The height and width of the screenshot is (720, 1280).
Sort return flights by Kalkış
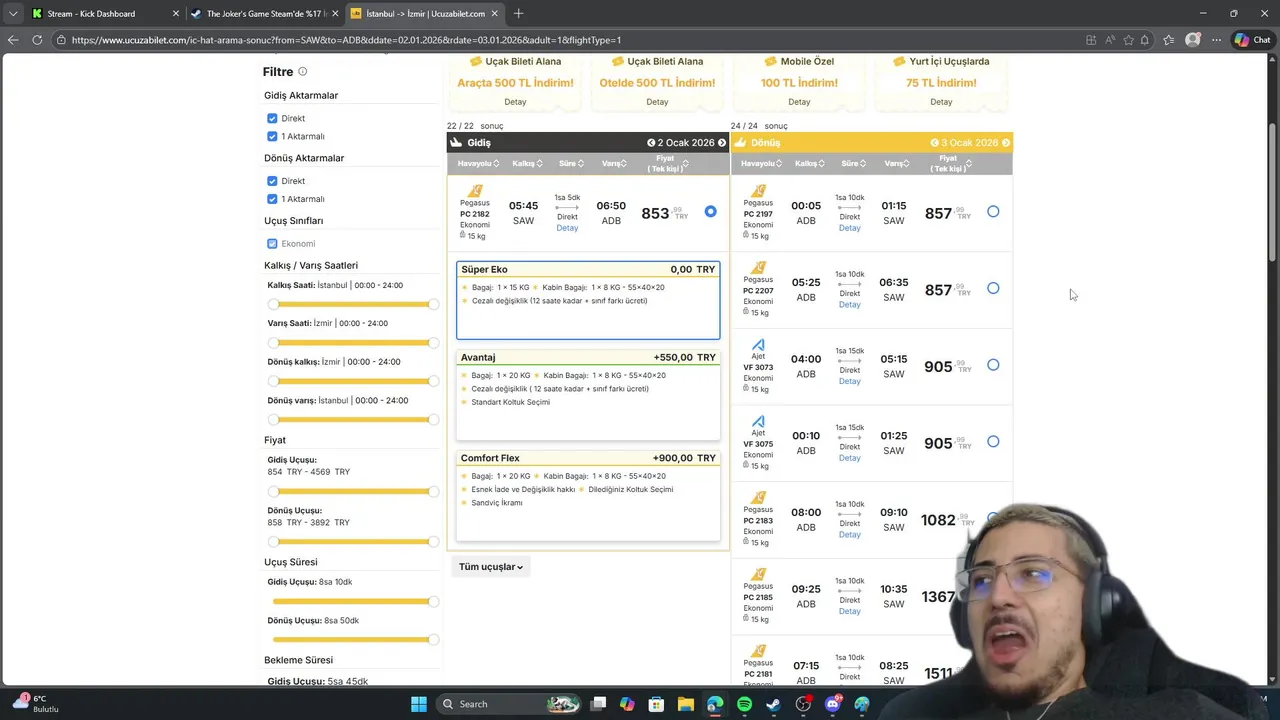[810, 163]
